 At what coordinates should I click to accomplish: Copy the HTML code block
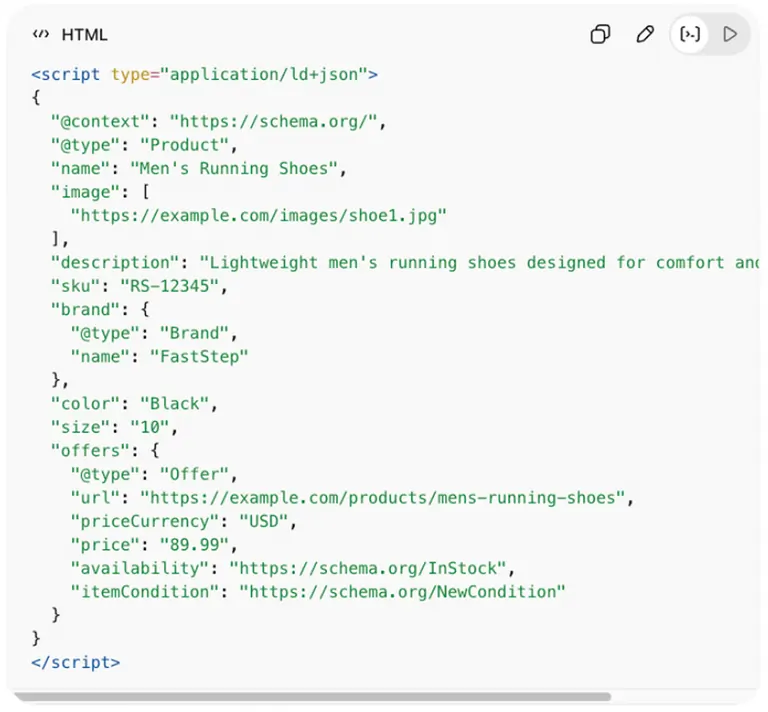(x=600, y=35)
